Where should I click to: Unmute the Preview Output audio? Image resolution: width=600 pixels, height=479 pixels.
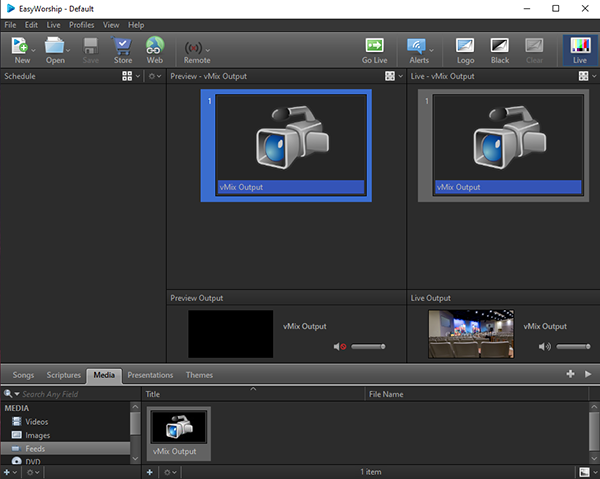[341, 347]
